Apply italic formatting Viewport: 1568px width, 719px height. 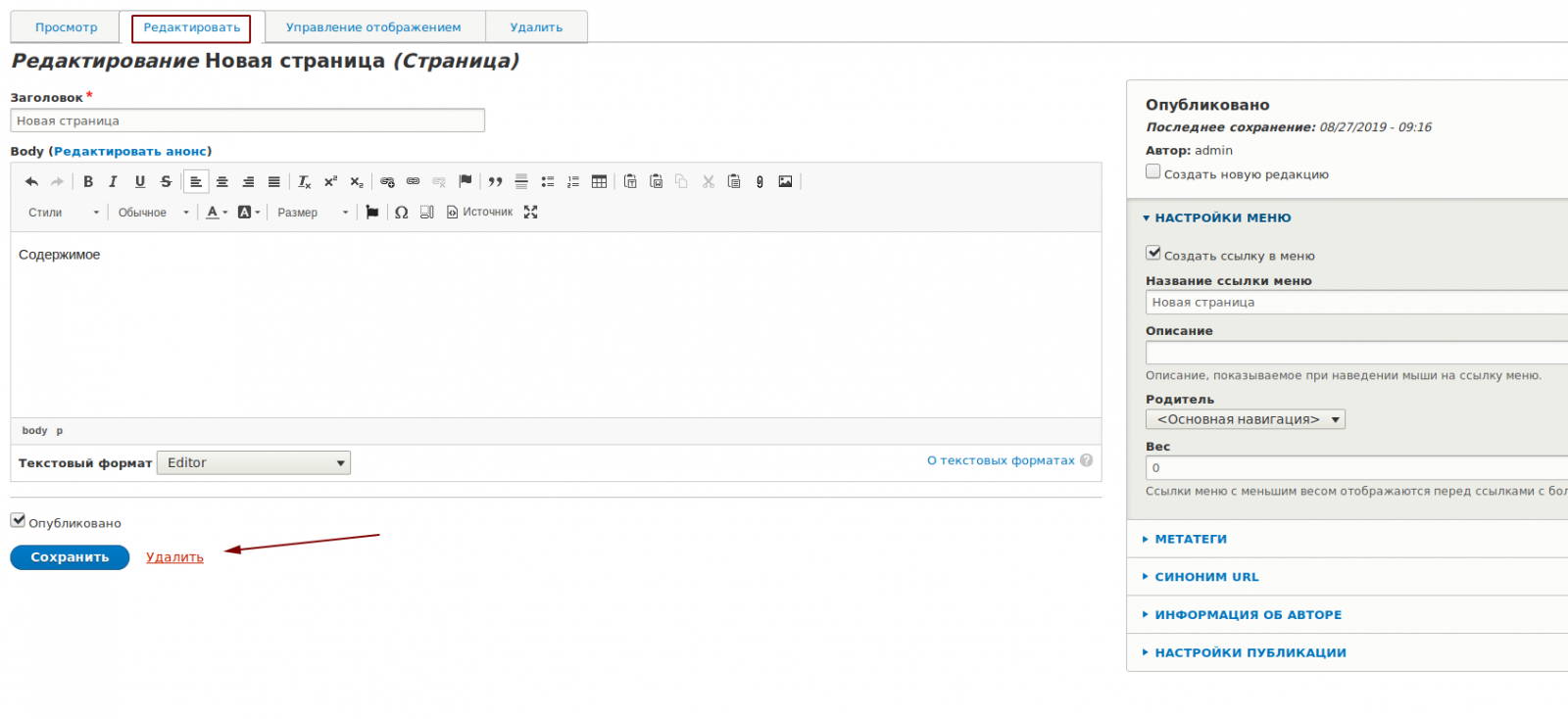point(114,182)
